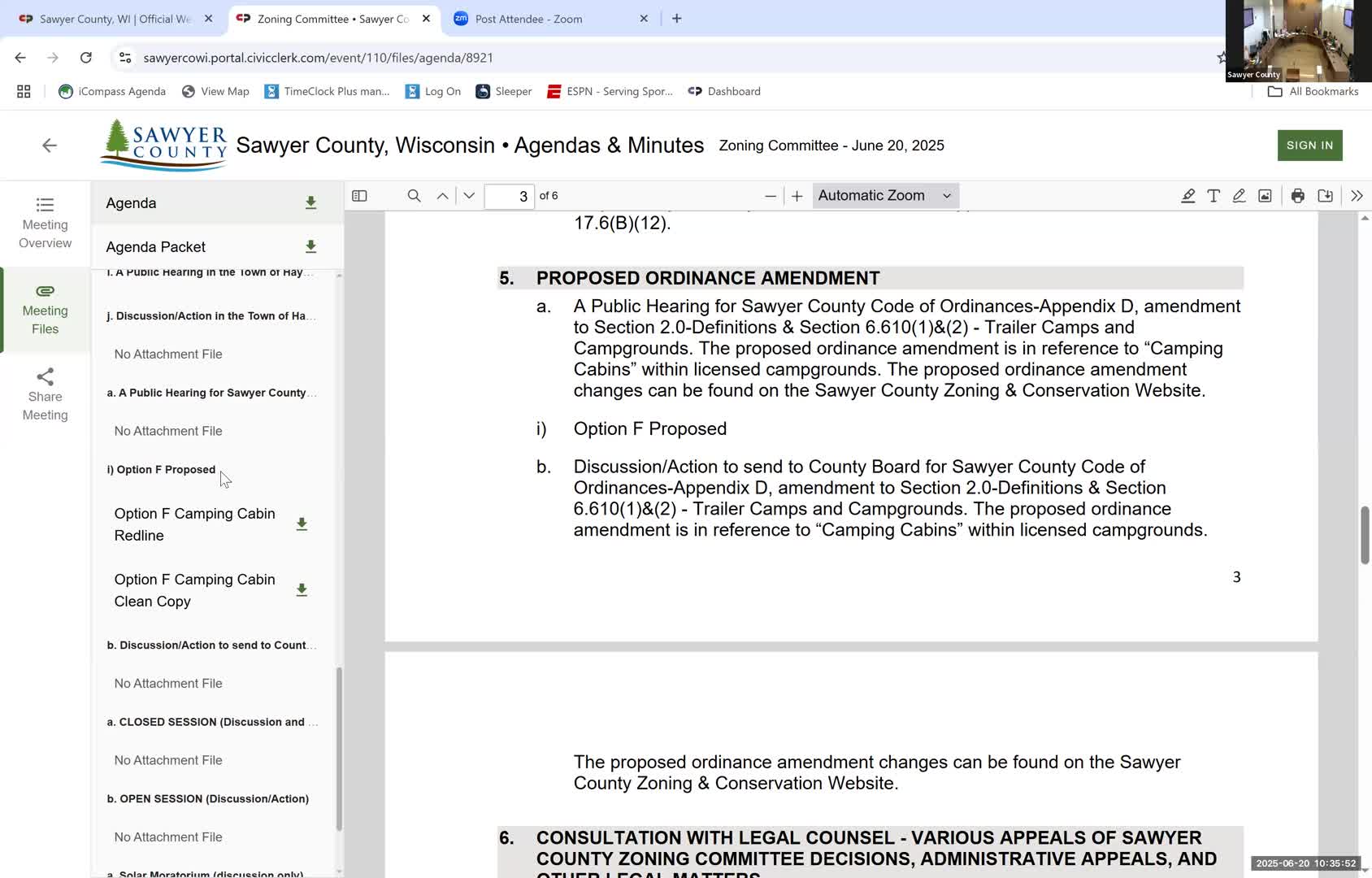The width and height of the screenshot is (1372, 878).
Task: Open a new browser tab
Action: [676, 19]
